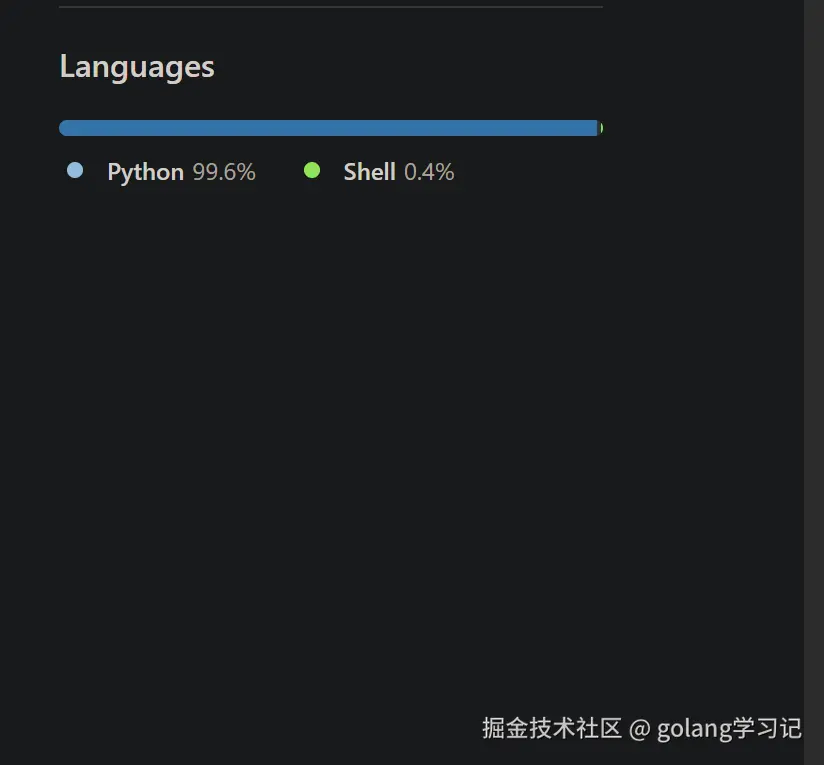Click the light blue dot beside Python

coord(75,170)
